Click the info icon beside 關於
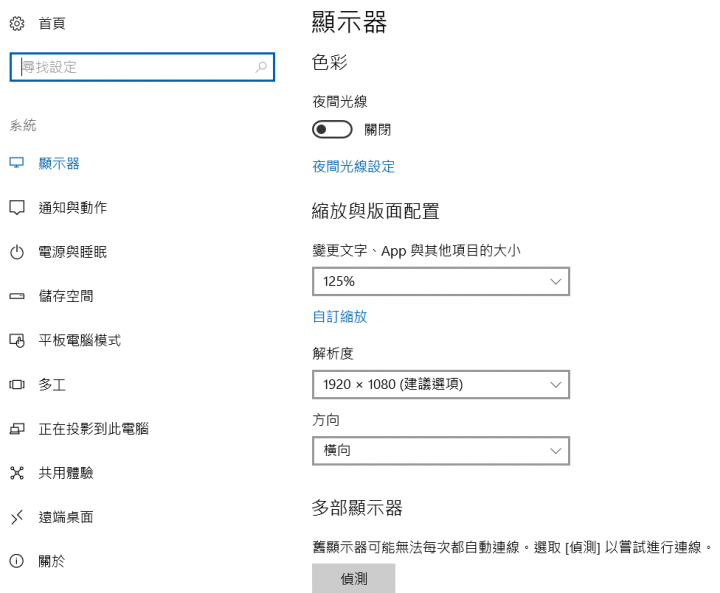Viewport: 720px width, 593px height. pyautogui.click(x=17, y=561)
